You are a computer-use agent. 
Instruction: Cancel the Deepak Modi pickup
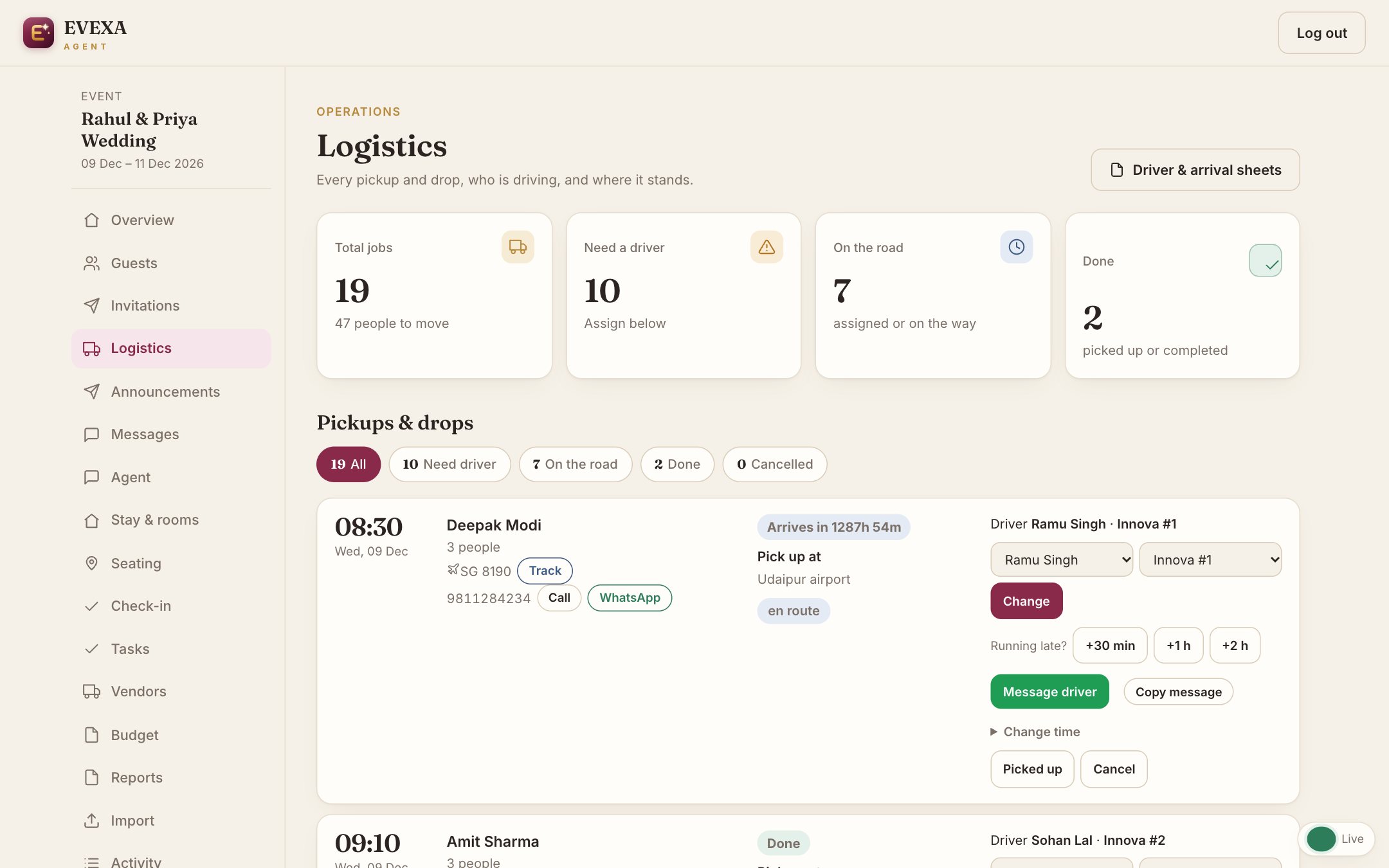coord(1114,769)
